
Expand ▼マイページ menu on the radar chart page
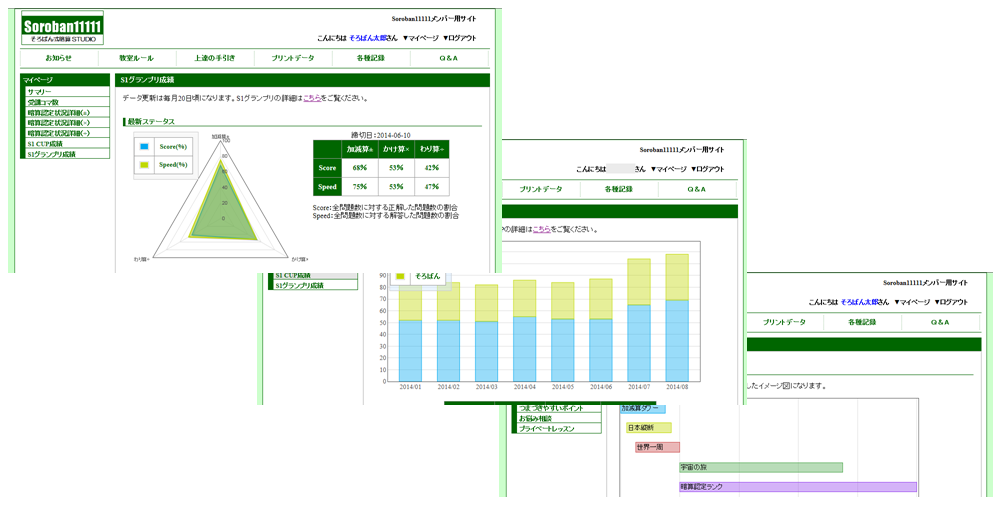pyautogui.click(x=420, y=38)
